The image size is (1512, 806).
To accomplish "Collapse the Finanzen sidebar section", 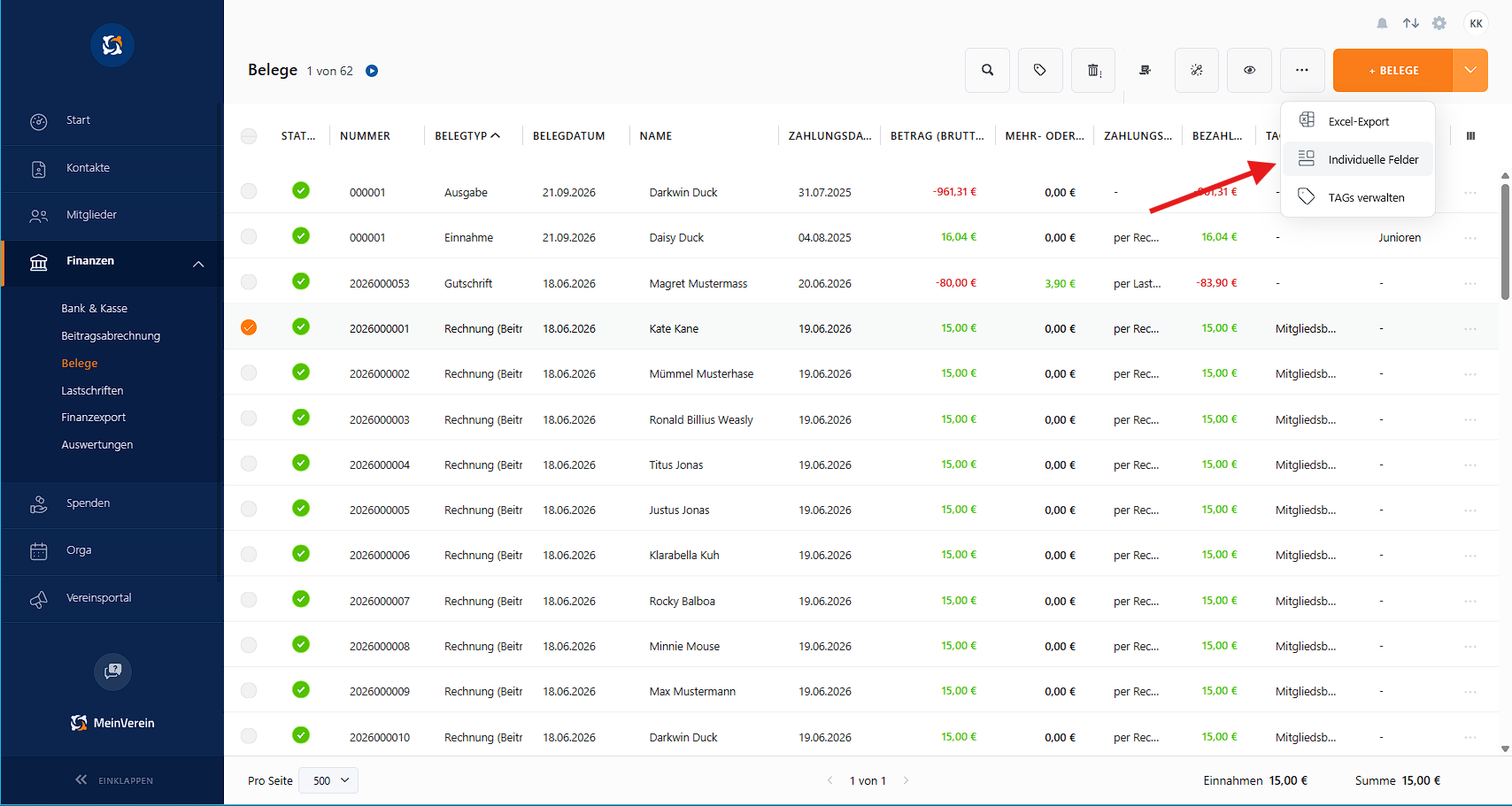I will (x=198, y=264).
